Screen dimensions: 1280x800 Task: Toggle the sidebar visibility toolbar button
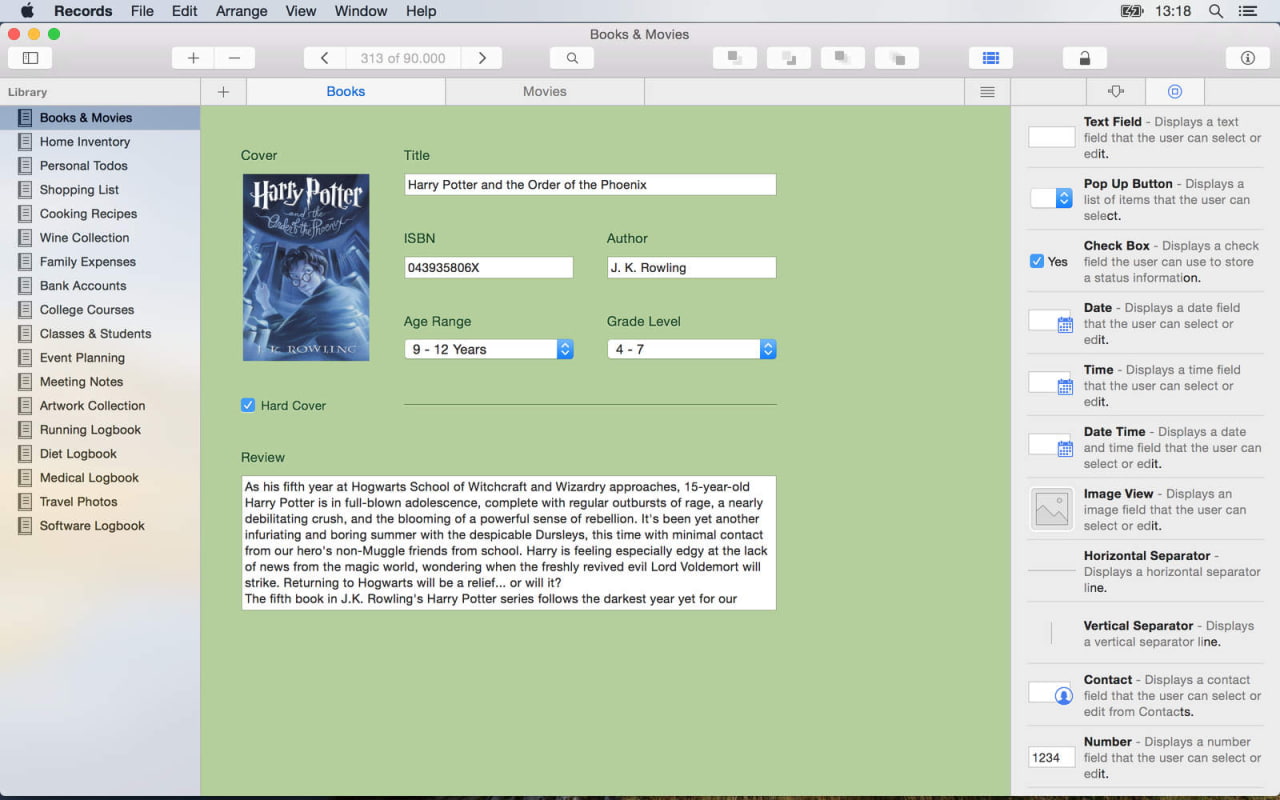click(x=30, y=58)
